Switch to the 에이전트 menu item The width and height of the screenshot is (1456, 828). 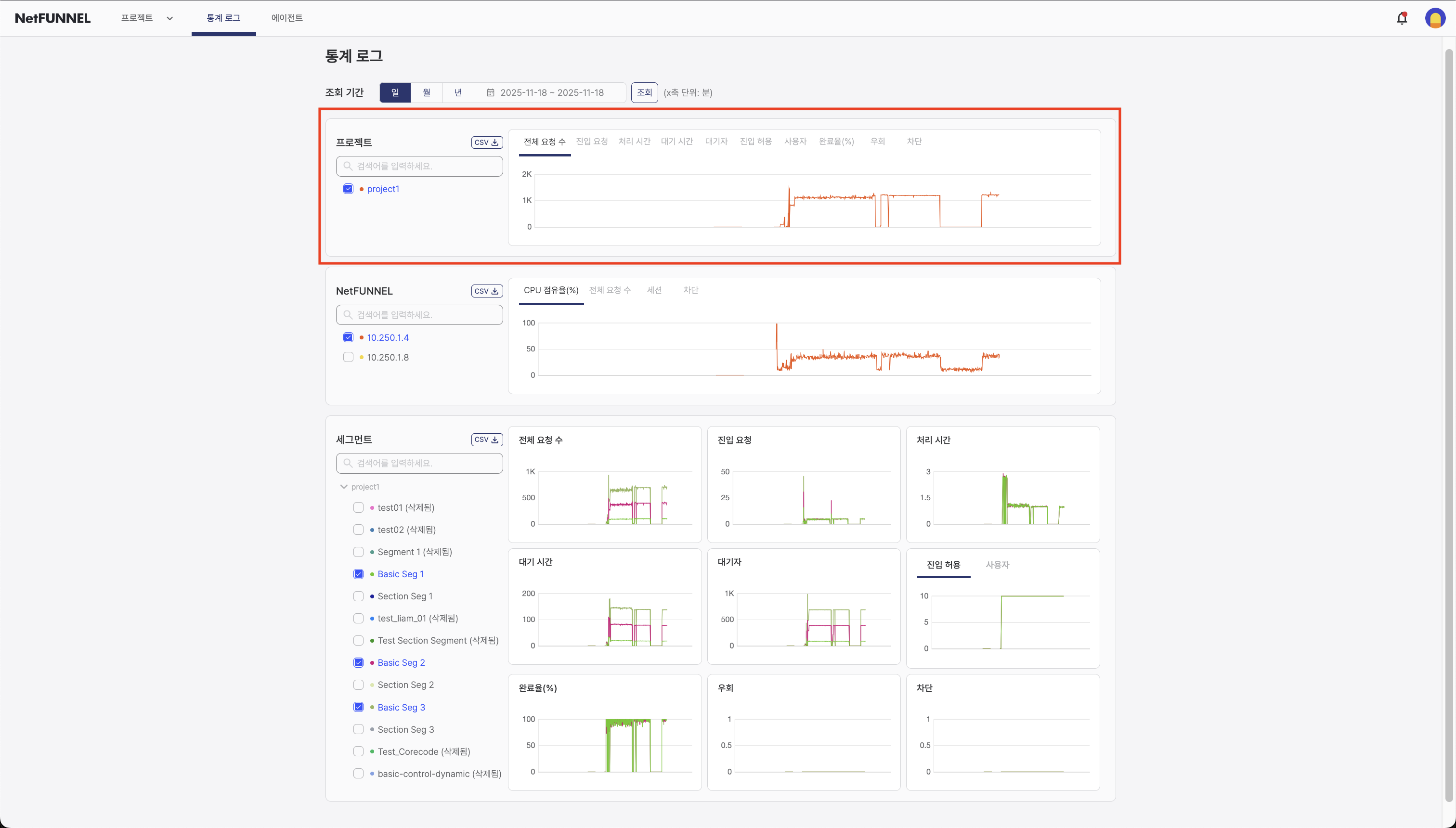(286, 18)
